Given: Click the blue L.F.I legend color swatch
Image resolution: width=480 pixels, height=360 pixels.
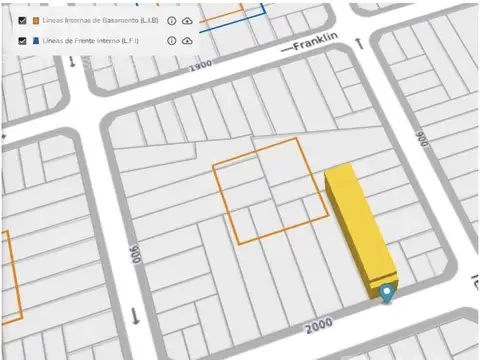Looking at the screenshot, I should (x=36, y=41).
